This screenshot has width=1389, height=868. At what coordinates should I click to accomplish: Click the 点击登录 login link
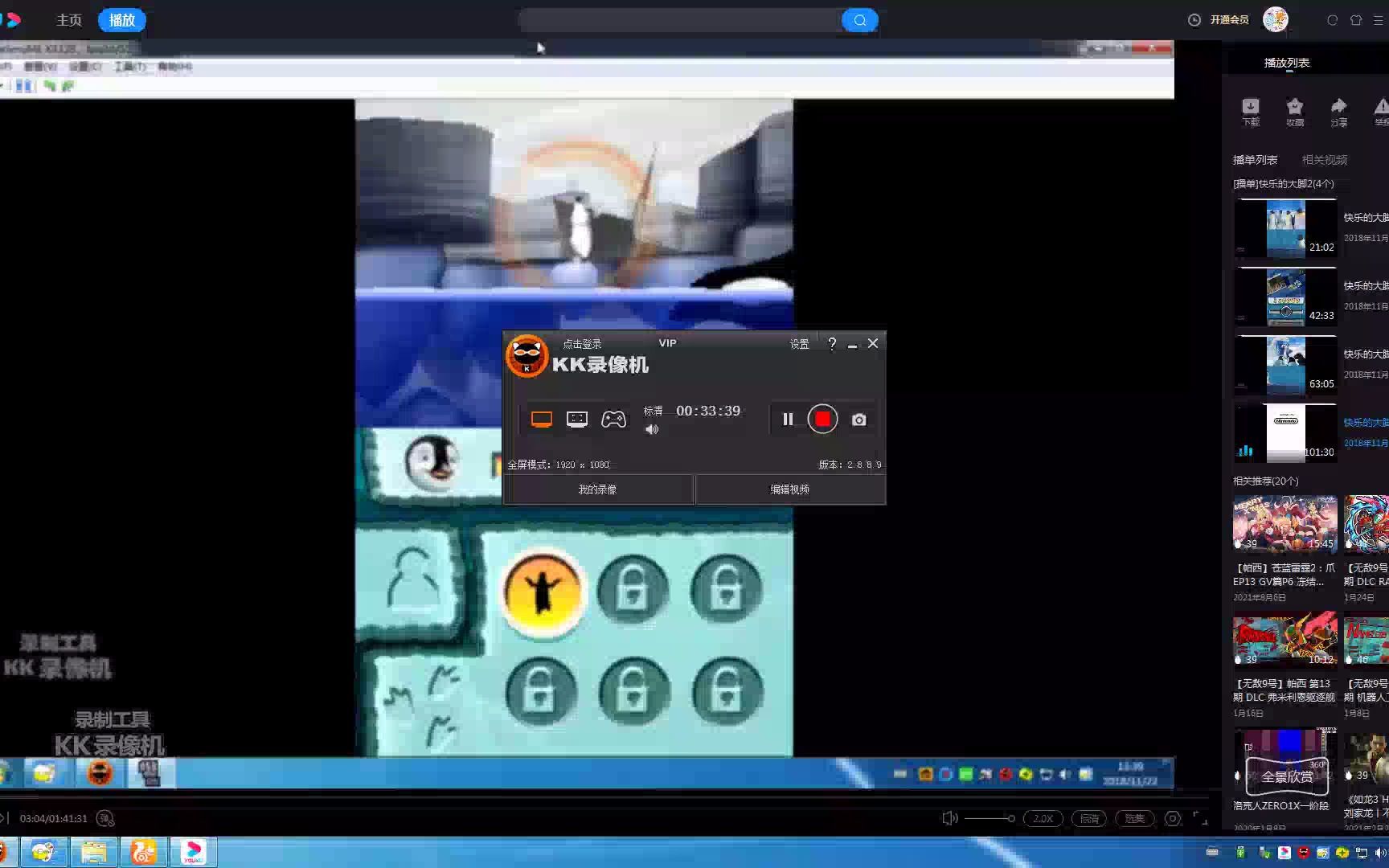[582, 344]
